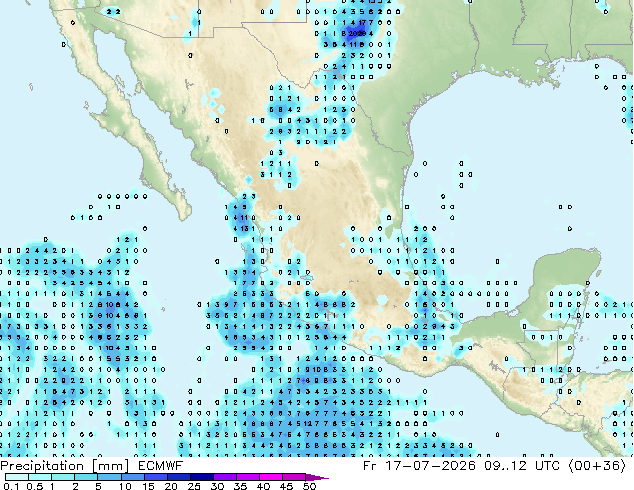The width and height of the screenshot is (634, 490).
Task: Click the '0.5' legend scale value
Action: (35, 486)
